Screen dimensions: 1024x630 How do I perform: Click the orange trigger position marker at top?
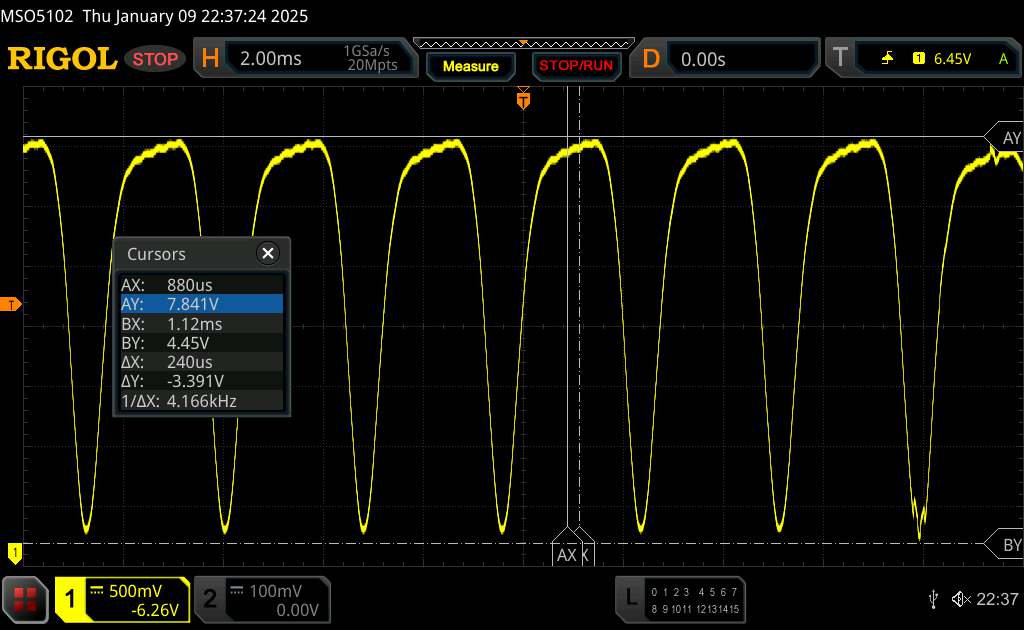pyautogui.click(x=522, y=99)
